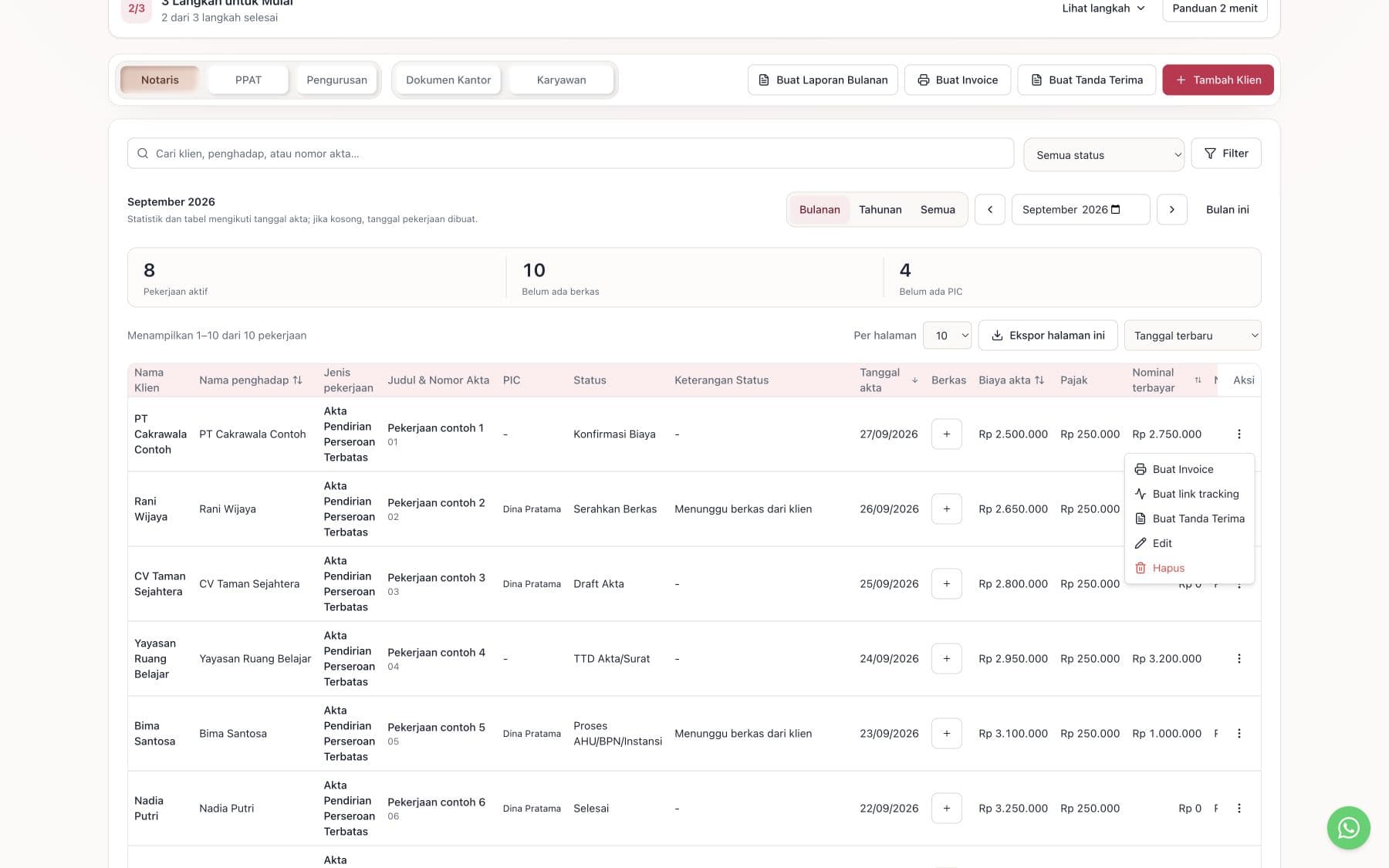Click Ekspor halaman ini download button
Viewport: 1389px width, 868px height.
[1048, 336]
